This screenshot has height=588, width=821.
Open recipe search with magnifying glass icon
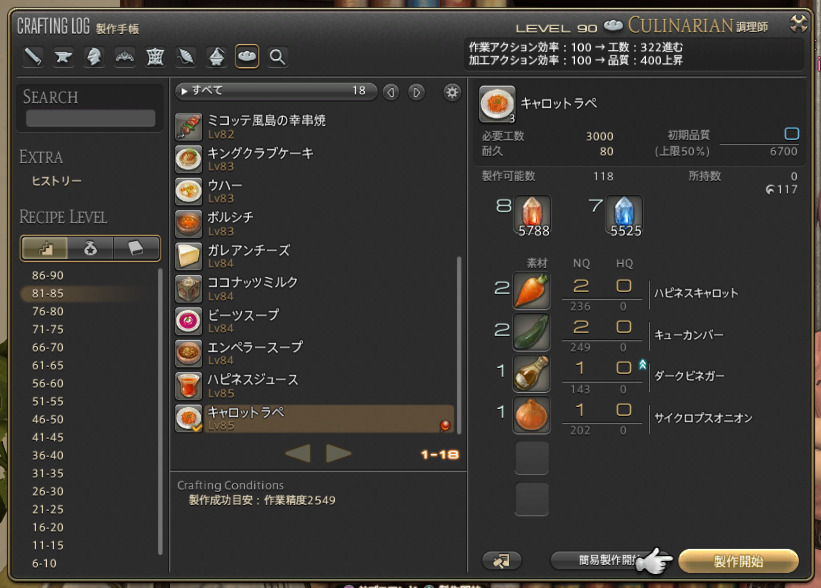tap(278, 57)
